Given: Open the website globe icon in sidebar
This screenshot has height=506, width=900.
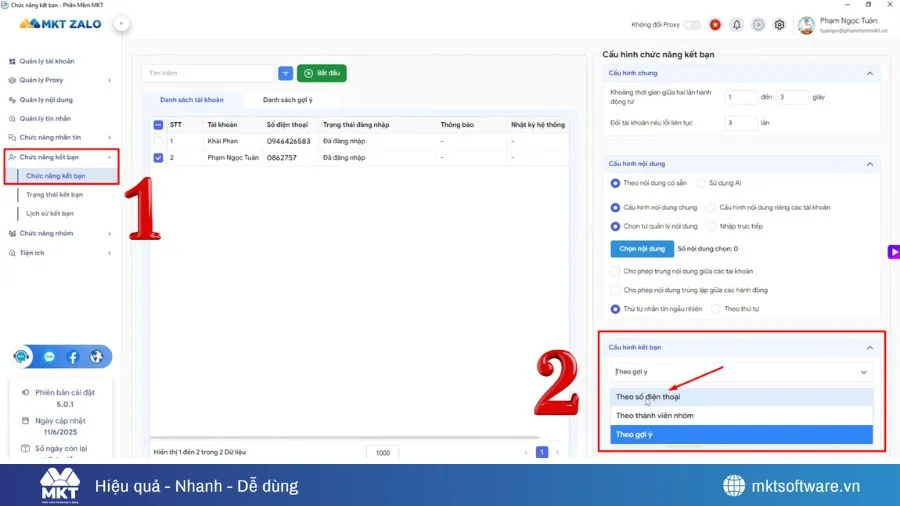Looking at the screenshot, I should point(96,357).
